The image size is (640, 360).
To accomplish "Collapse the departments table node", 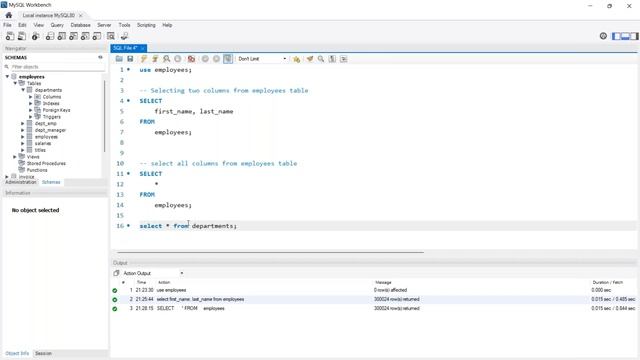I will (23, 90).
